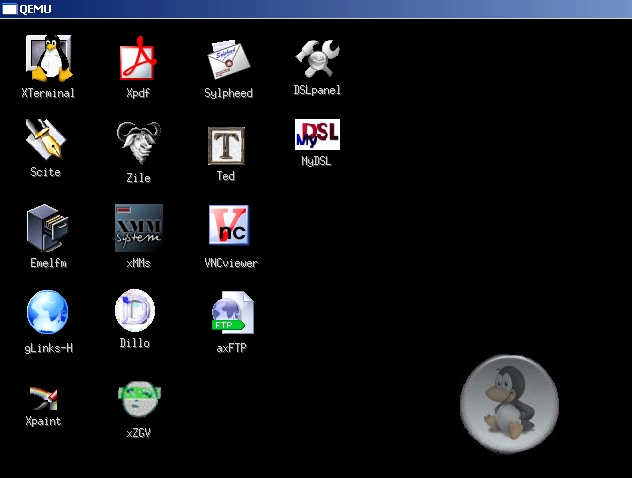Viewport: 632px width, 478px height.
Task: Click the Xpaint label text
Action: (44, 421)
